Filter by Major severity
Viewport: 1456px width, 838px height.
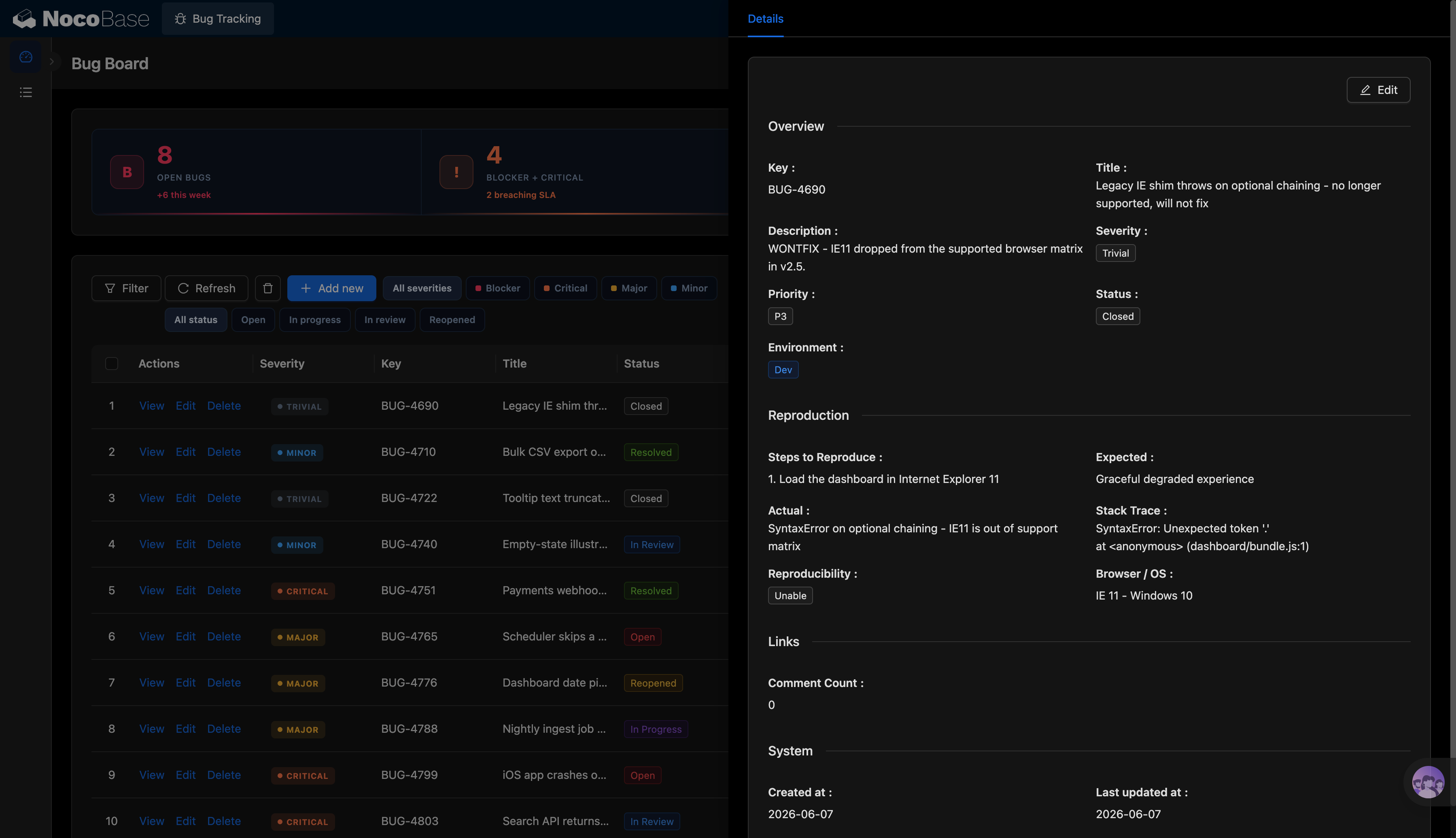click(x=629, y=288)
